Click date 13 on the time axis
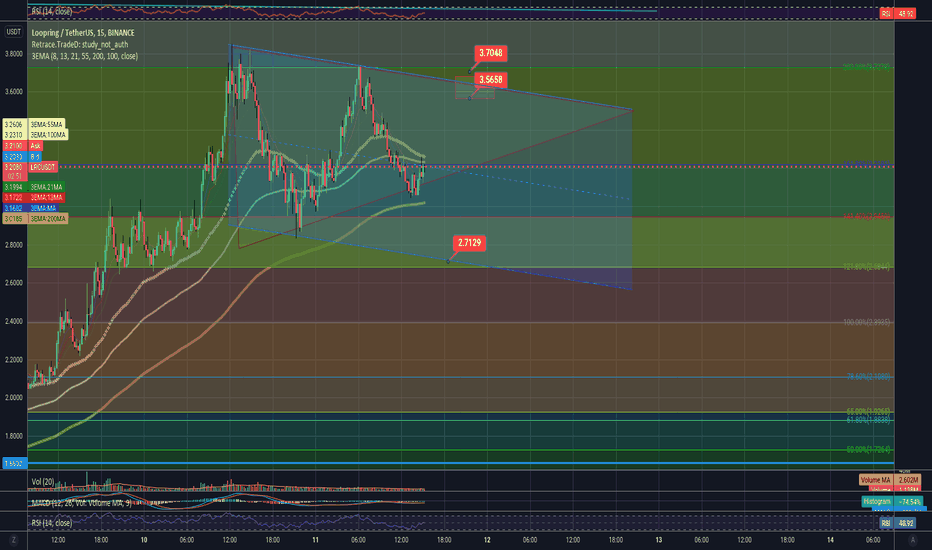This screenshot has height=550, width=932. click(659, 540)
